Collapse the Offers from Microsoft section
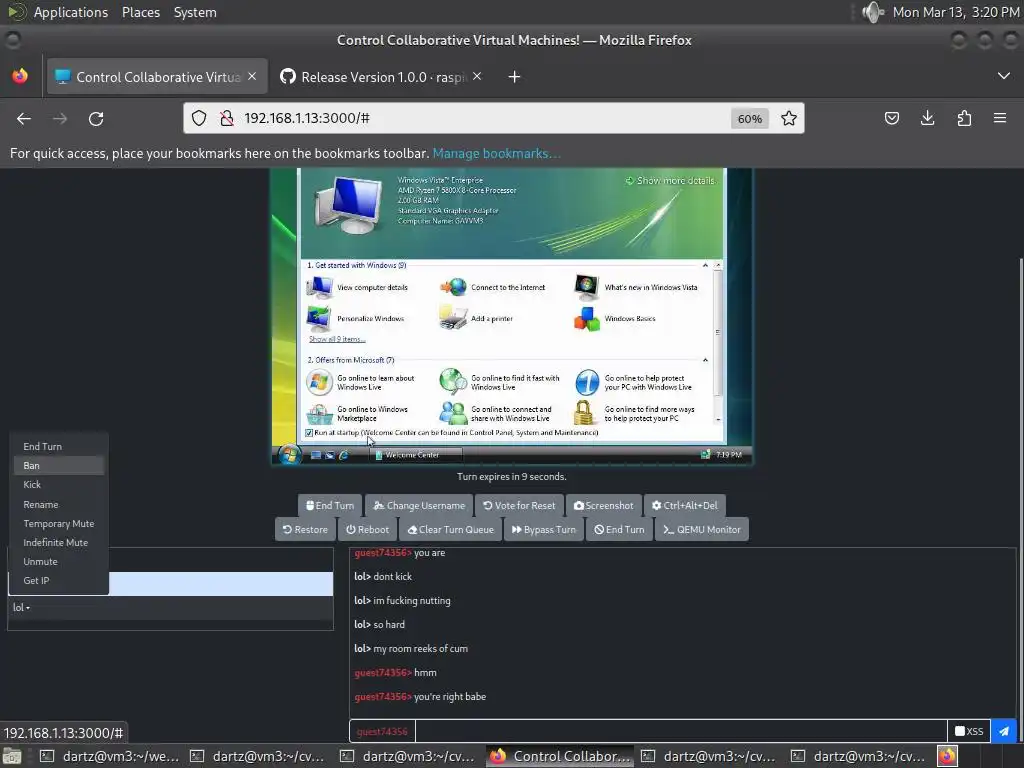Viewport: 1024px width, 768px height. tap(705, 360)
